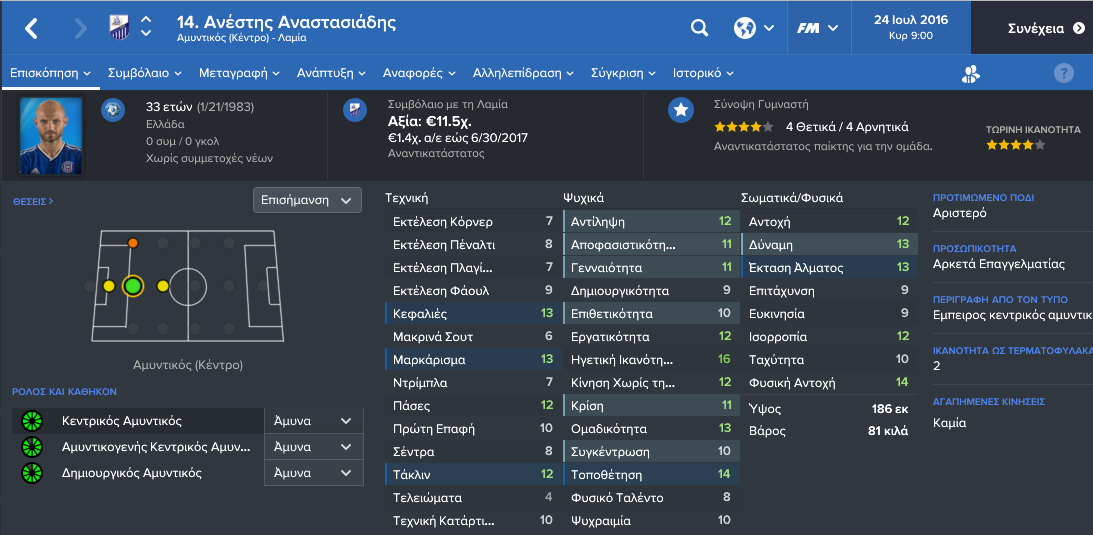This screenshot has height=535, width=1093.
Task: Click the player portrait photo
Action: (51, 137)
